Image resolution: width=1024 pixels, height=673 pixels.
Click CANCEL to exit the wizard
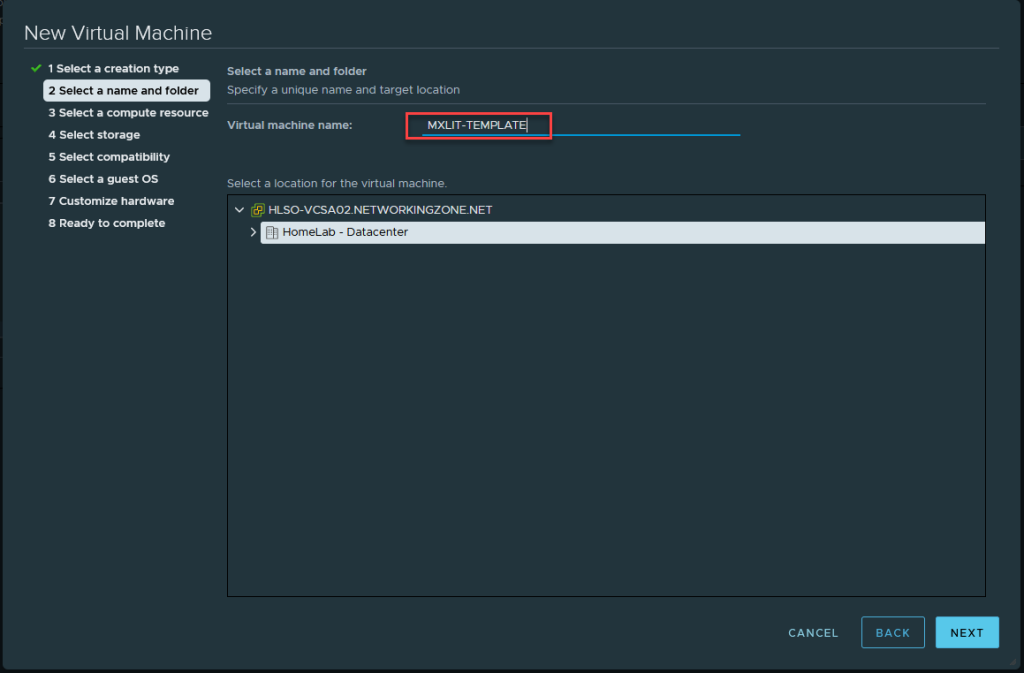[x=813, y=633]
